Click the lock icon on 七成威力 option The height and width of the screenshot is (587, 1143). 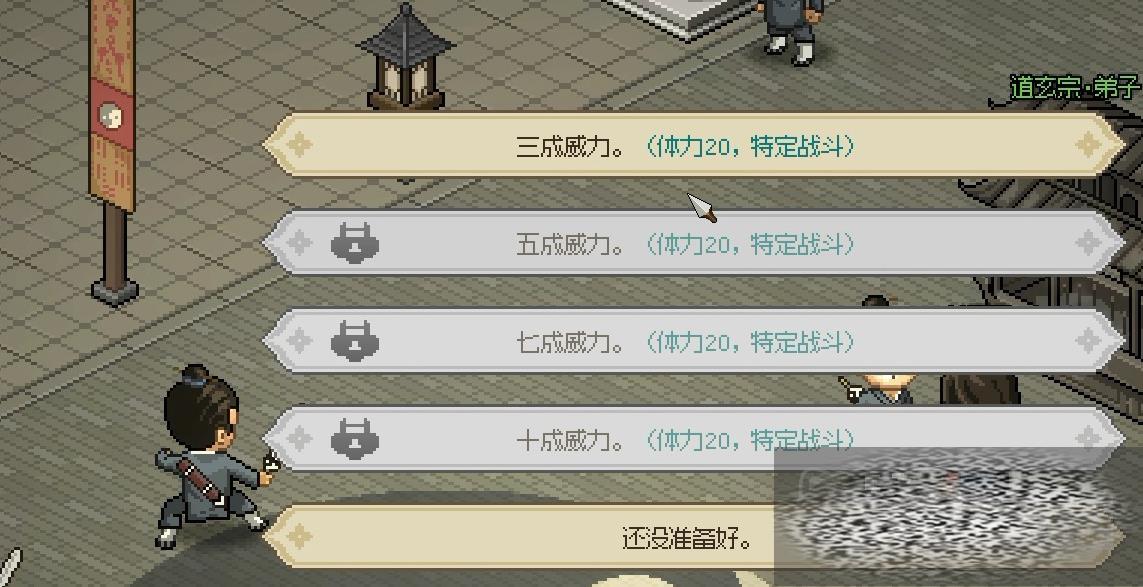click(x=355, y=341)
